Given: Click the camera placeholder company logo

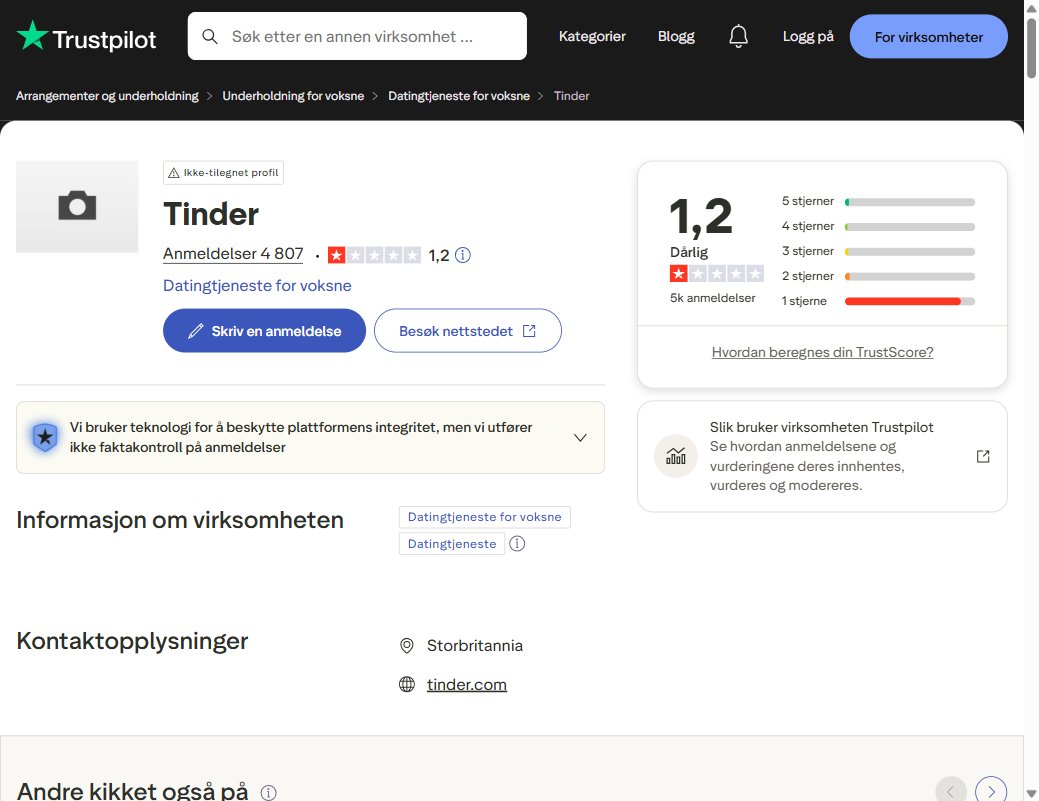Looking at the screenshot, I should 77,206.
